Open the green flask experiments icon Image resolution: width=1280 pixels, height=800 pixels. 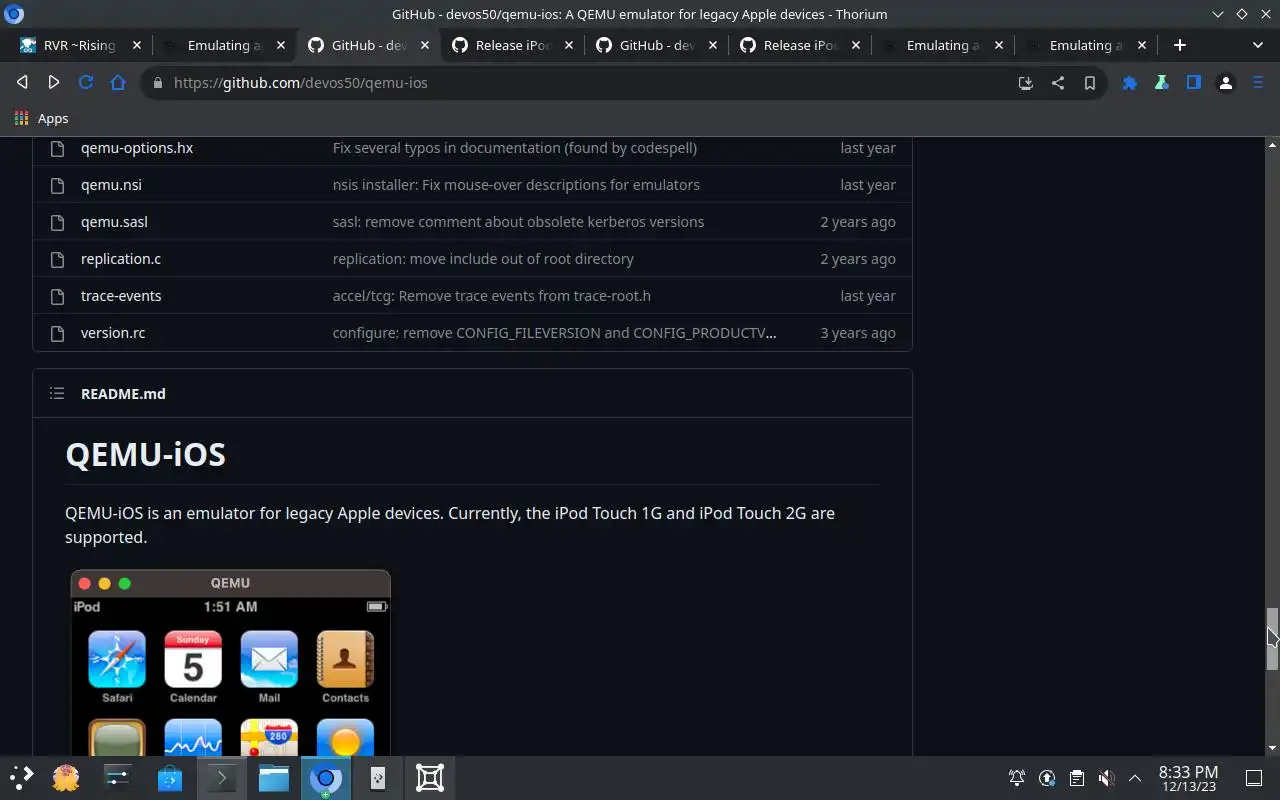click(x=1162, y=83)
